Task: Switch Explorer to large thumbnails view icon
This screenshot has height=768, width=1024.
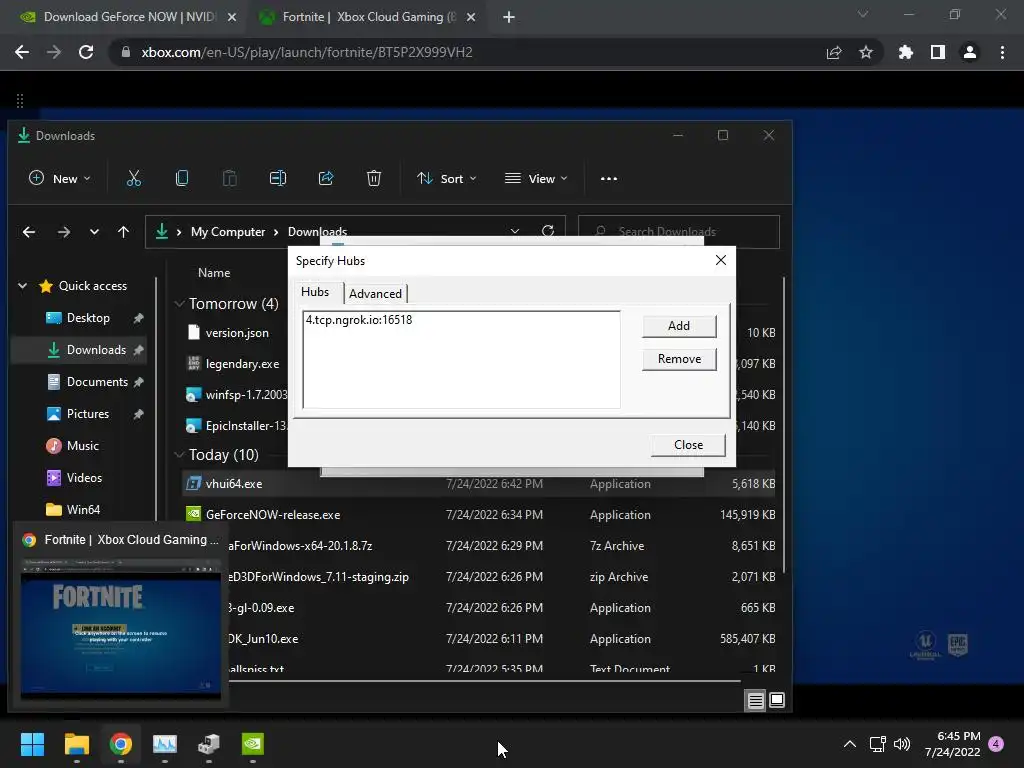Action: coord(777,700)
